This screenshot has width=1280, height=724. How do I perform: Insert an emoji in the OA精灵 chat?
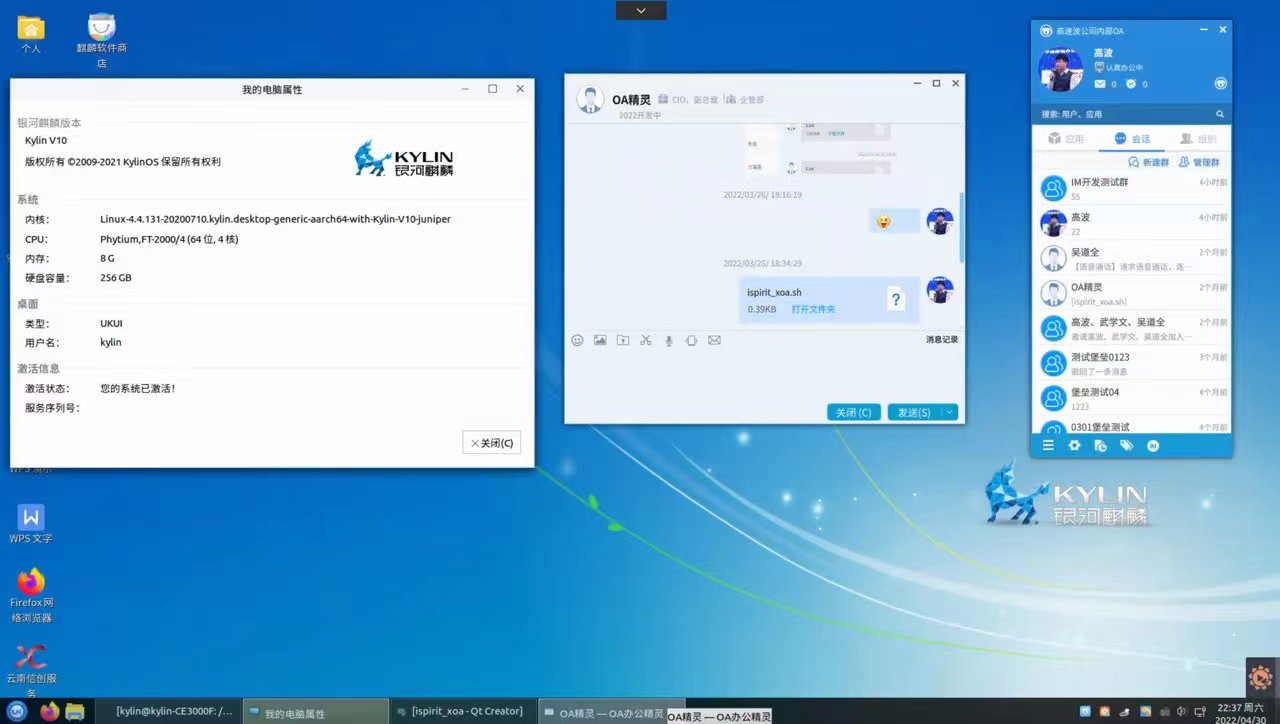coord(577,340)
